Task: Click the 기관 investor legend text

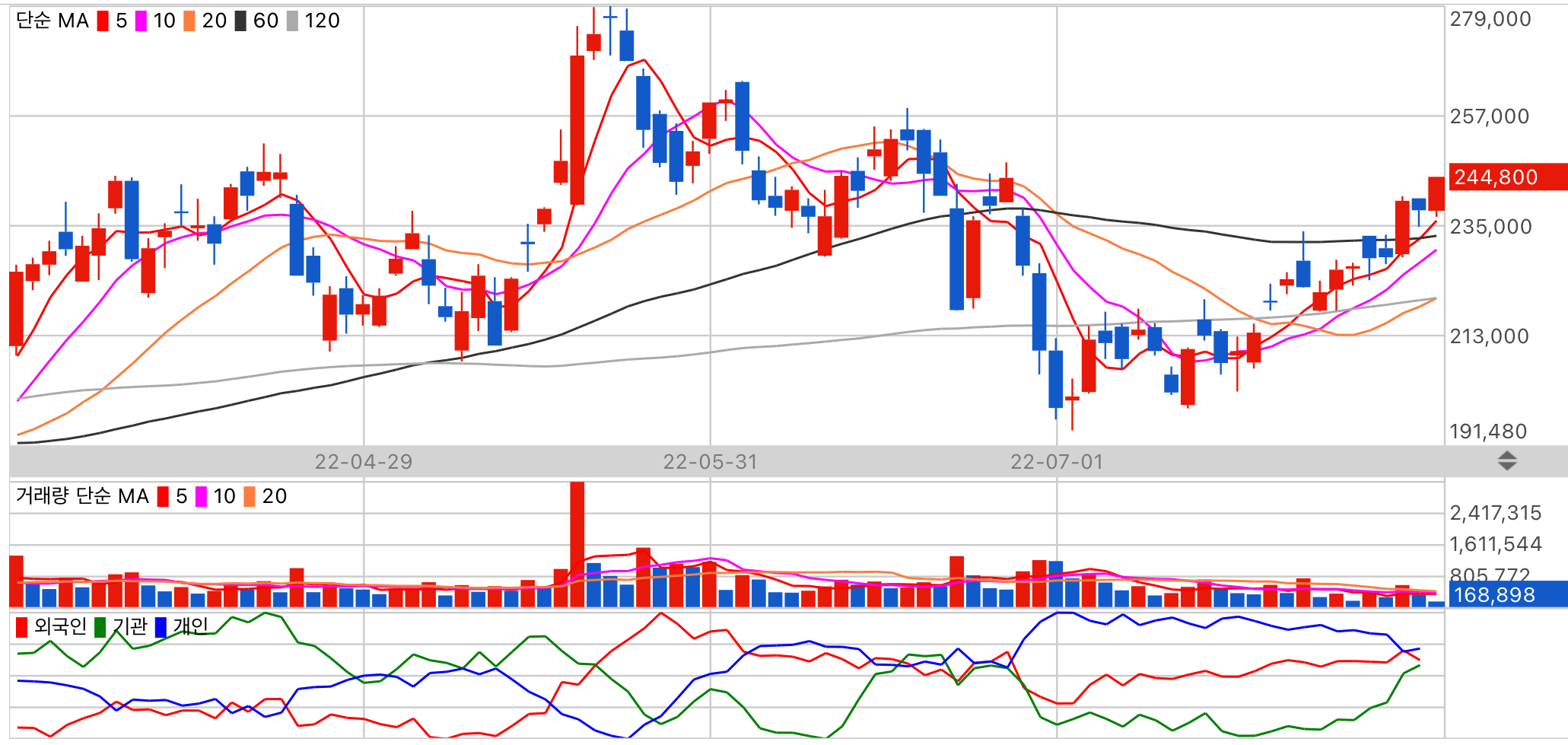Action: click(x=130, y=626)
